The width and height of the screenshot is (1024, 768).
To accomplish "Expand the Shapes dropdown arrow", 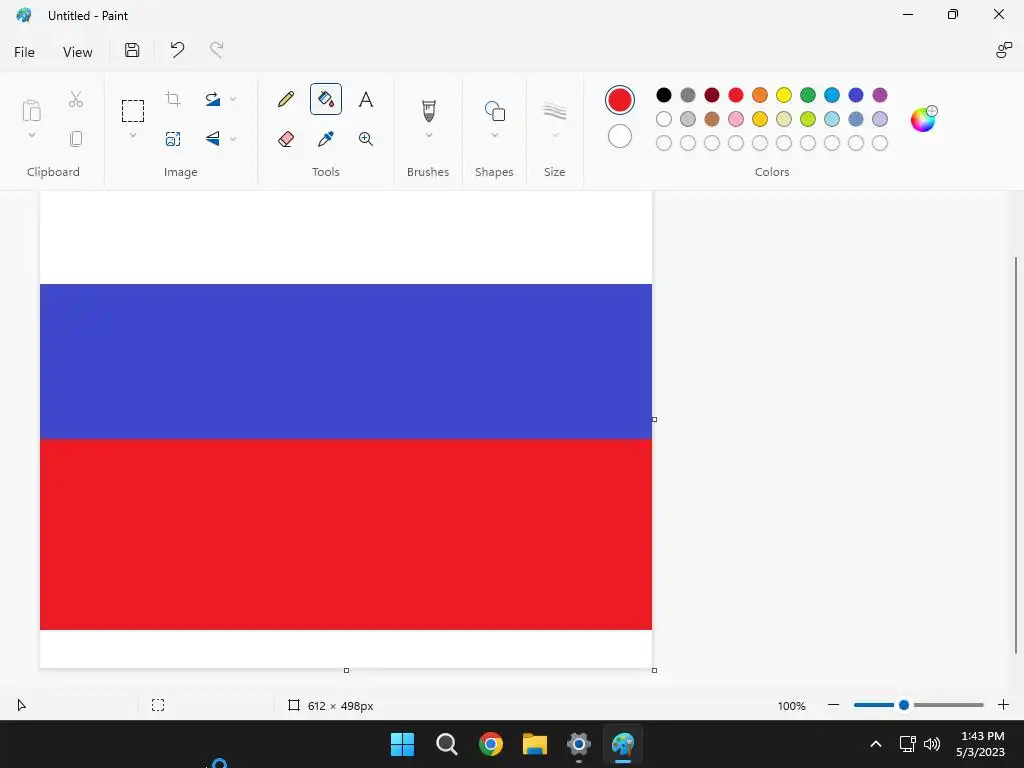I will click(494, 135).
